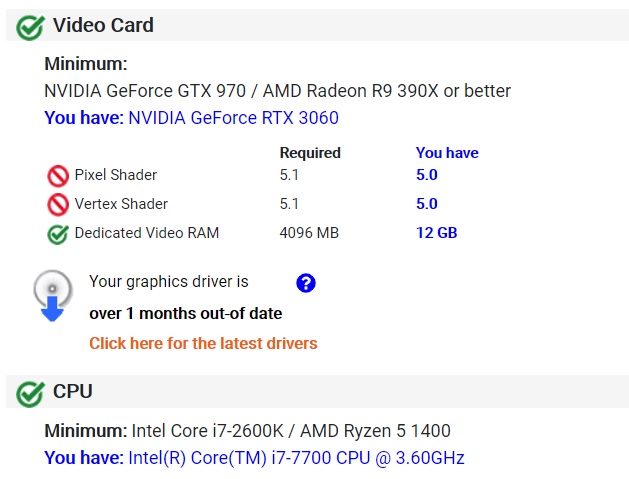Viewport: 629px width, 479px height.
Task: Click the Dedicated Video RAM label
Action: 146,233
